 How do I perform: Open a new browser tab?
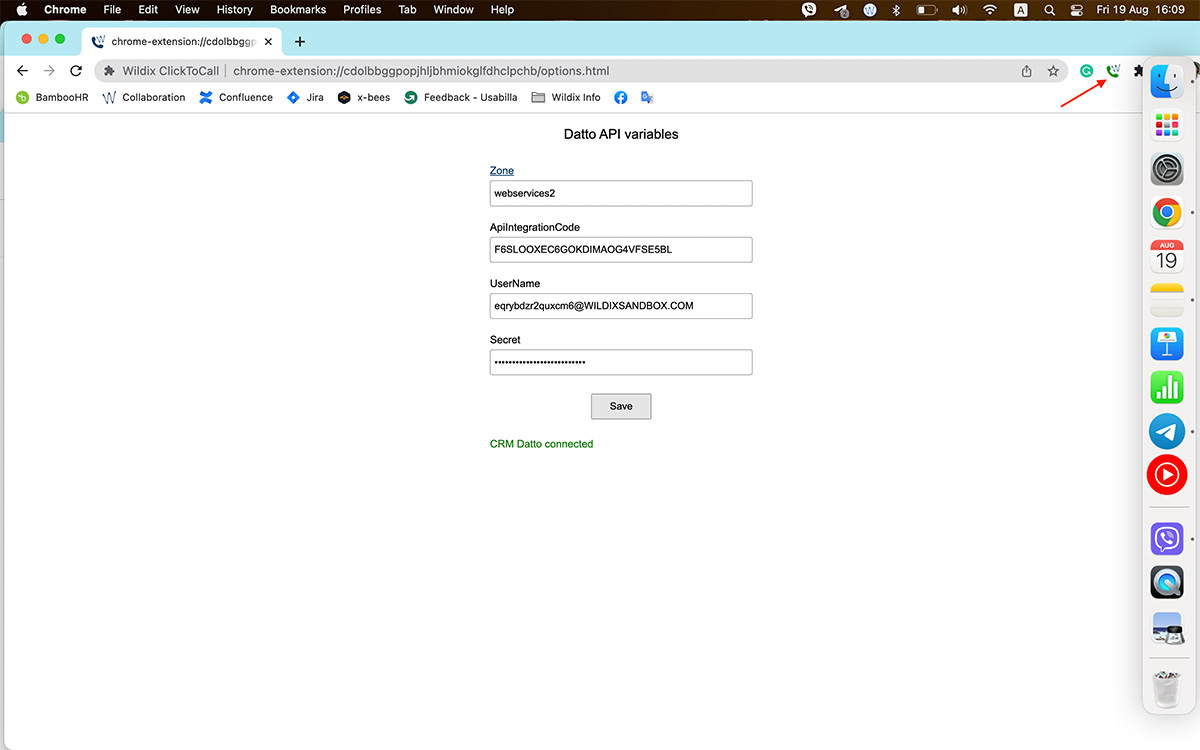point(300,42)
